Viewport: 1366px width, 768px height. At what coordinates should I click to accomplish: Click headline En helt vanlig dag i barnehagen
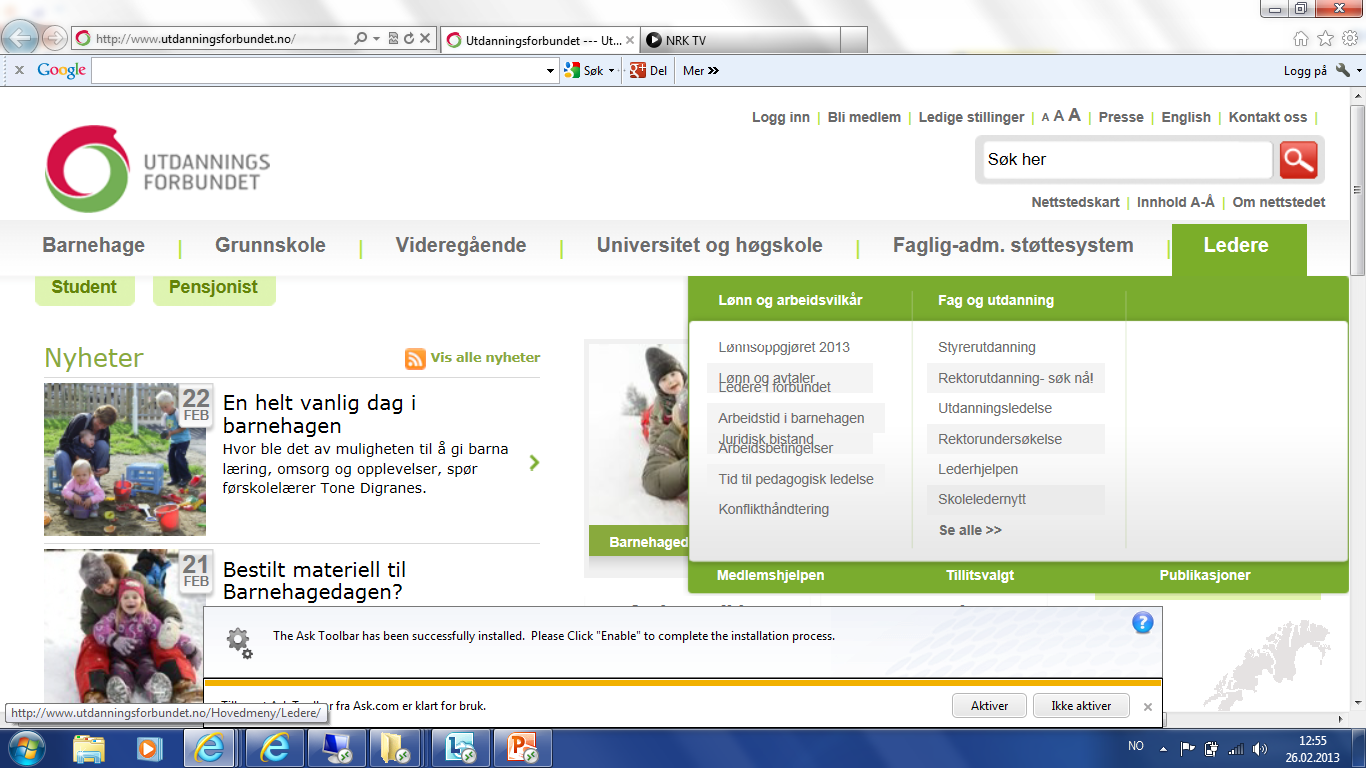tap(320, 415)
